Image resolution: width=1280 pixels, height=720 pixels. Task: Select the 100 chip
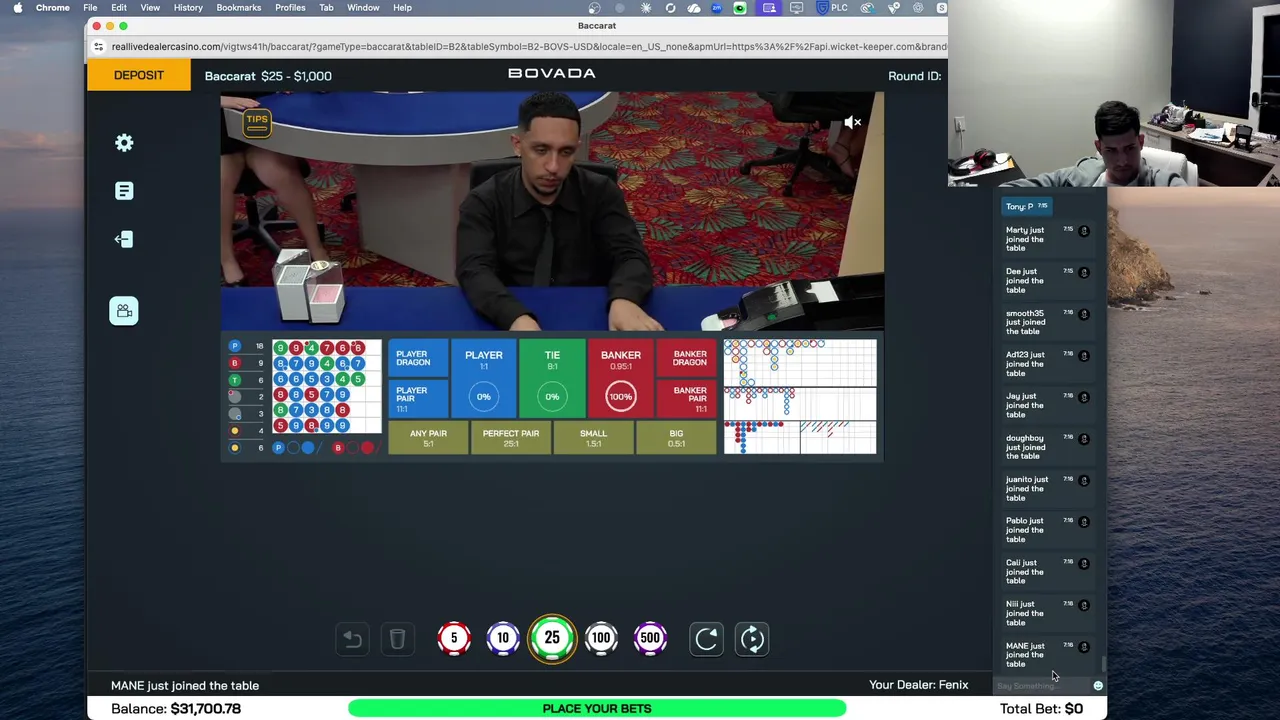(x=601, y=638)
